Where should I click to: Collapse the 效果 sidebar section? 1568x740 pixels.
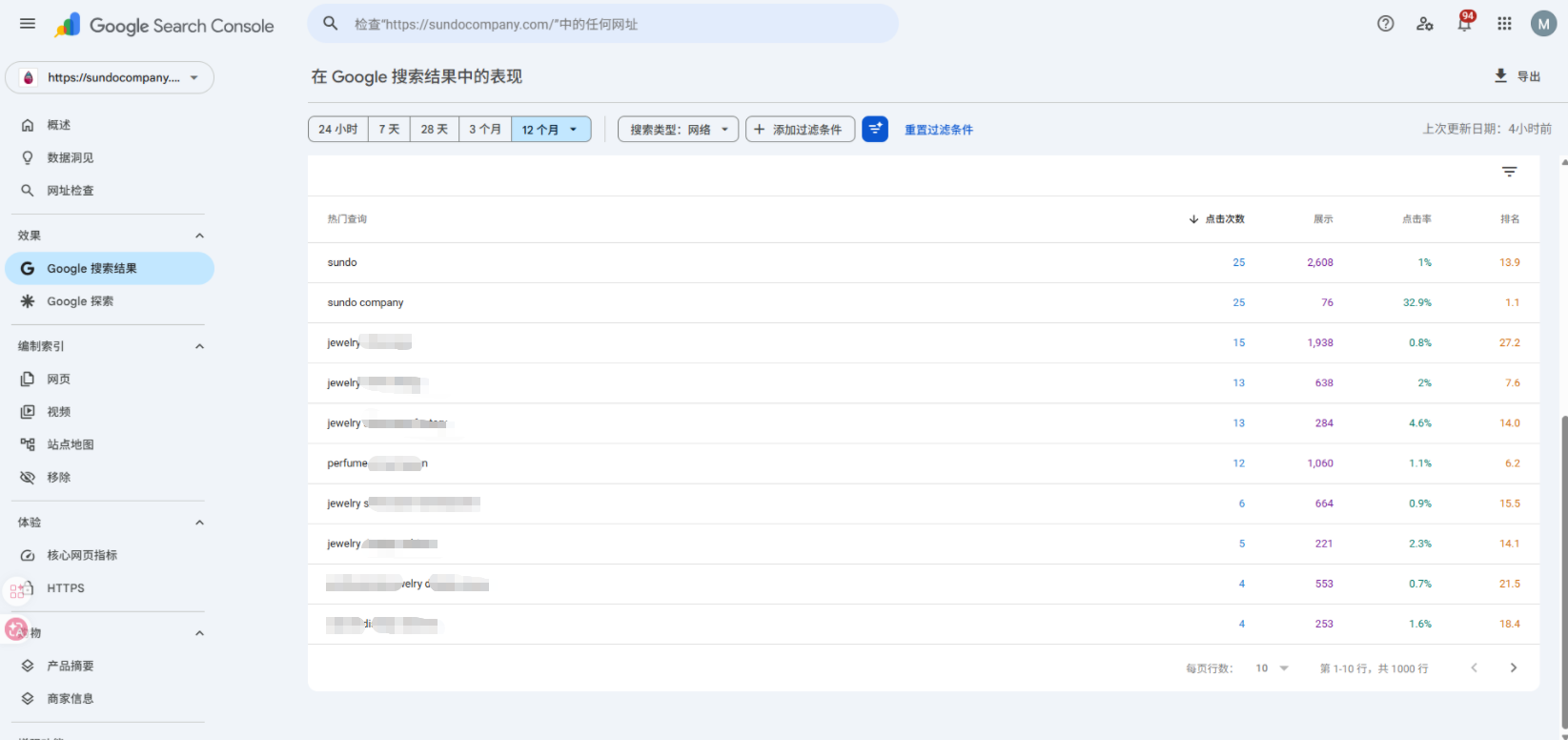tap(199, 236)
